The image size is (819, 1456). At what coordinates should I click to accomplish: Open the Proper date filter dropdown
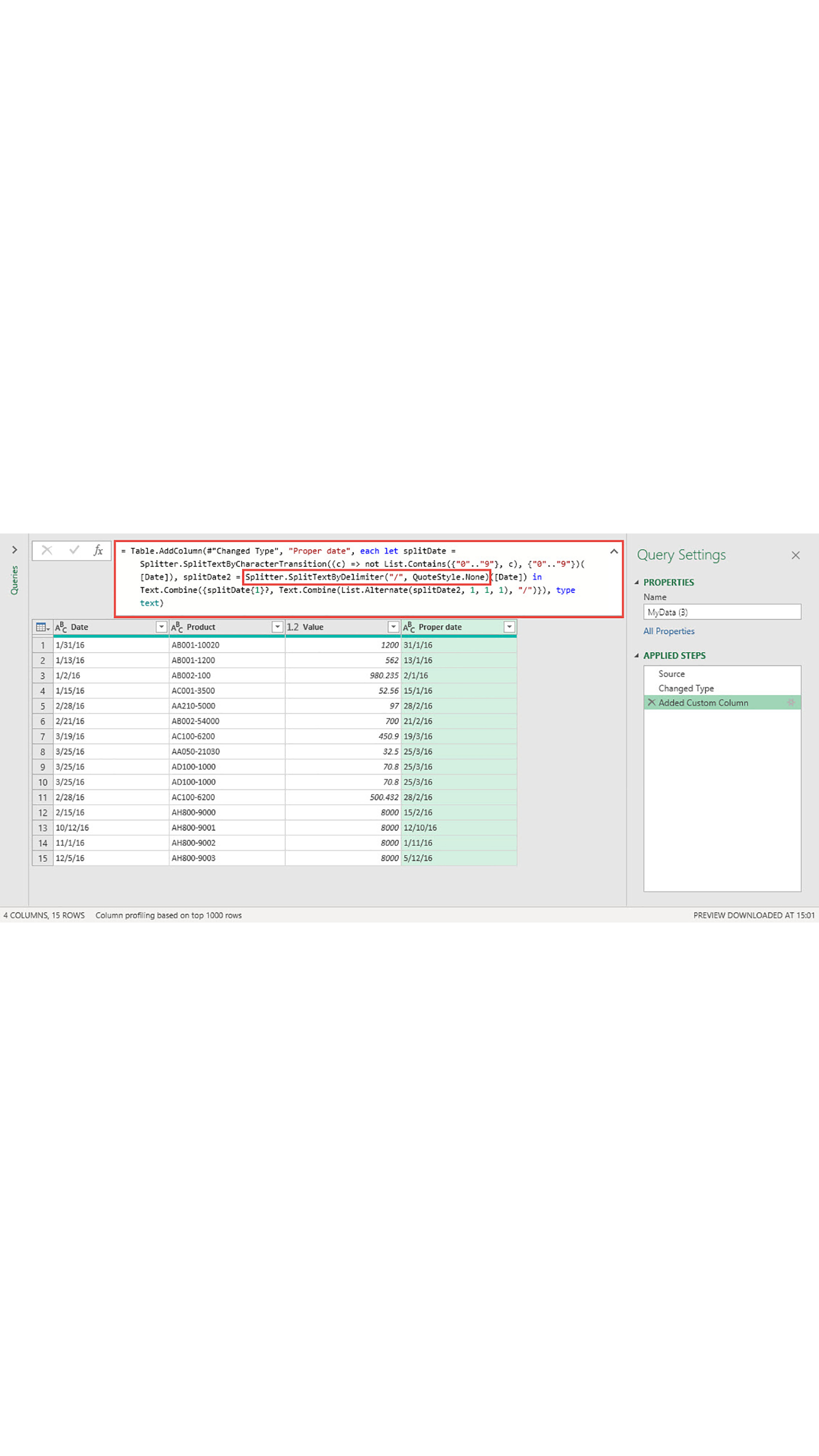[509, 627]
